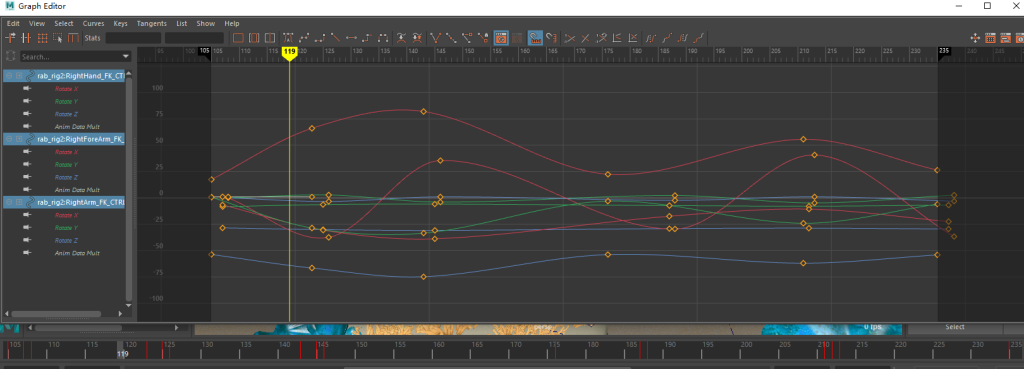1024x369 pixels.
Task: Apply Auto tangents to selected keys
Action: (x=288, y=38)
